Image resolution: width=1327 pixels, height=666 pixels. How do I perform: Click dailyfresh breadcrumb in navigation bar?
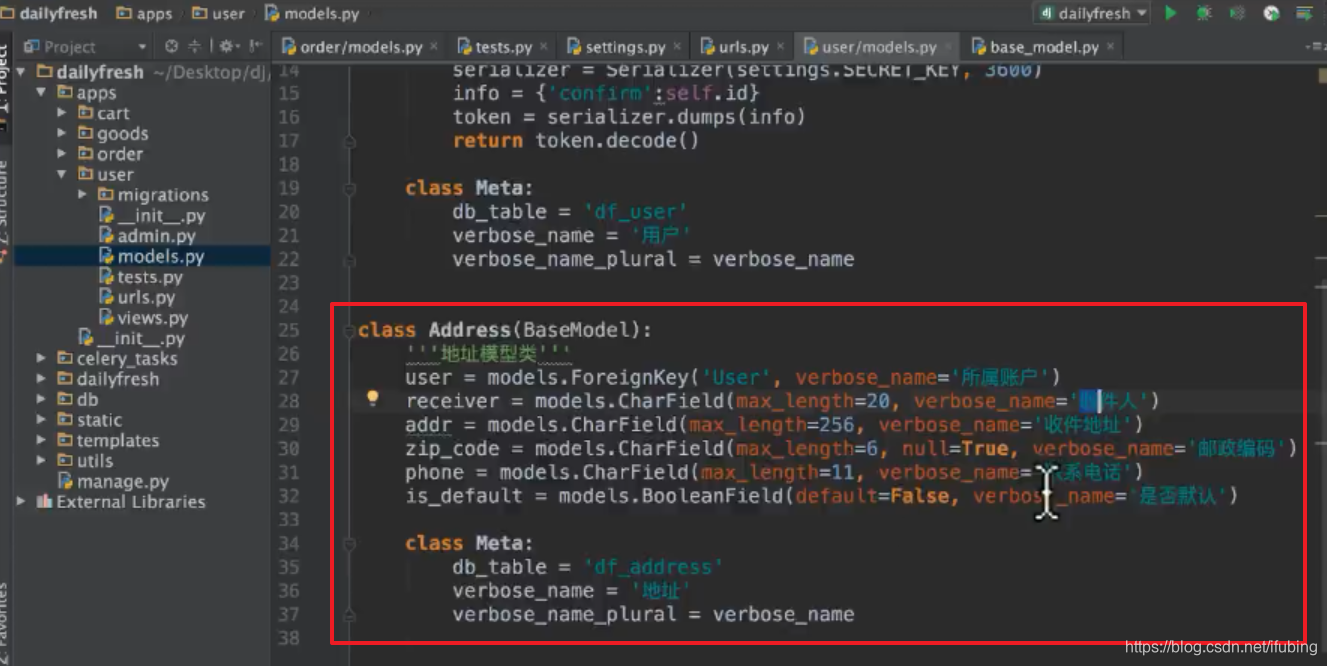click(x=49, y=13)
